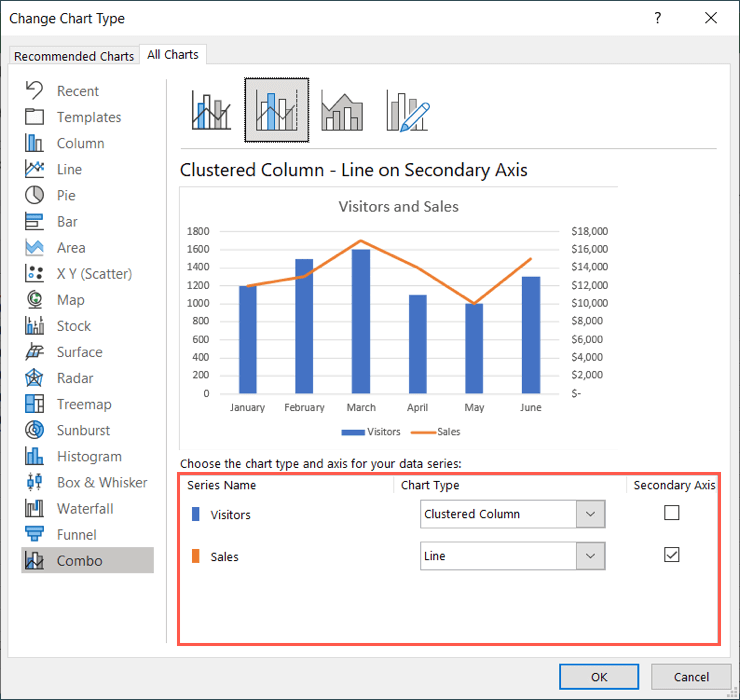Click the Clustered Column combo box text
This screenshot has width=740, height=700.
[472, 514]
